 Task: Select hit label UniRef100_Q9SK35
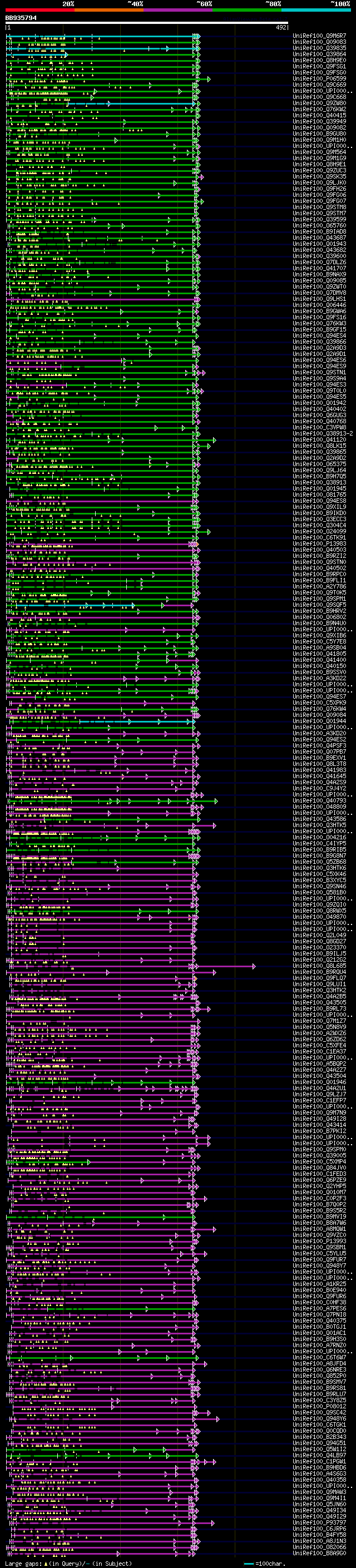[x=319, y=176]
